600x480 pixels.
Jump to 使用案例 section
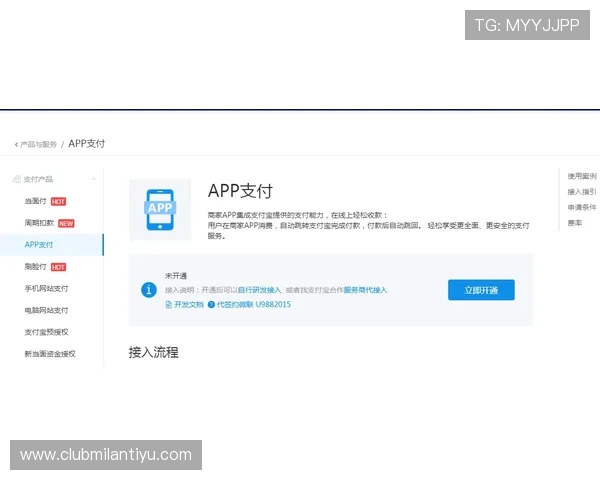[x=582, y=176]
